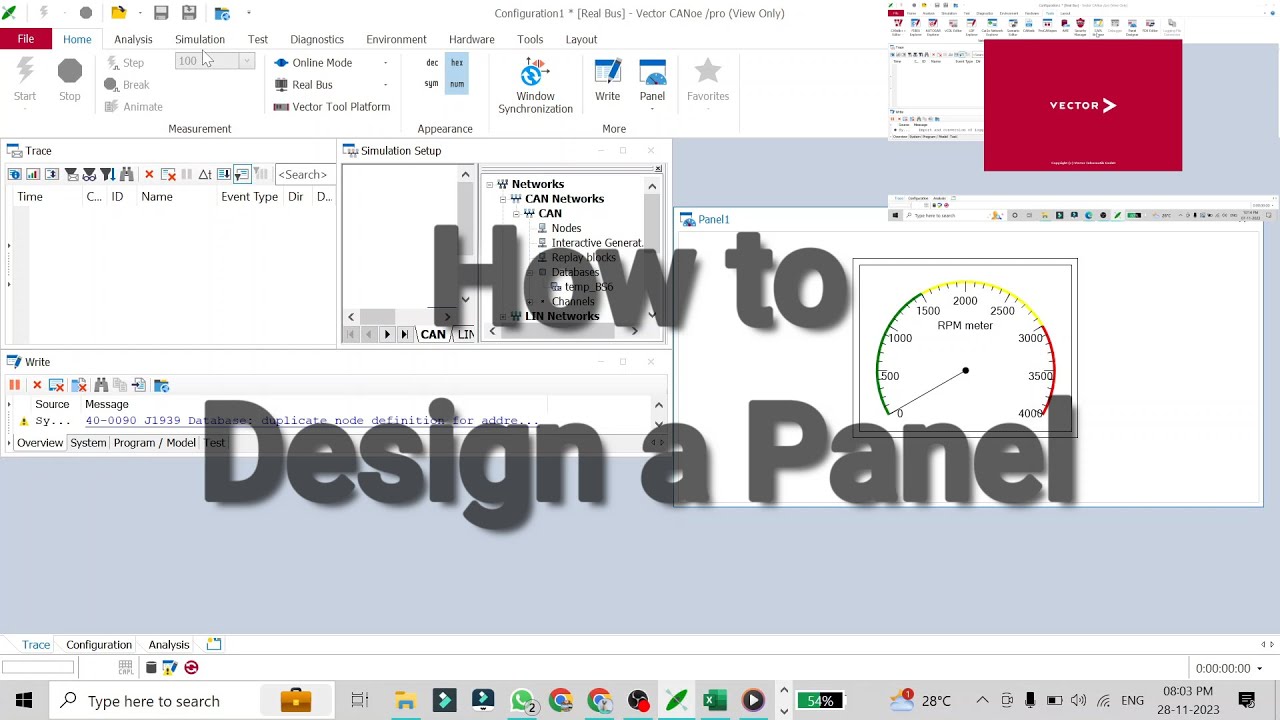Pause the Write window output

click(15, 385)
